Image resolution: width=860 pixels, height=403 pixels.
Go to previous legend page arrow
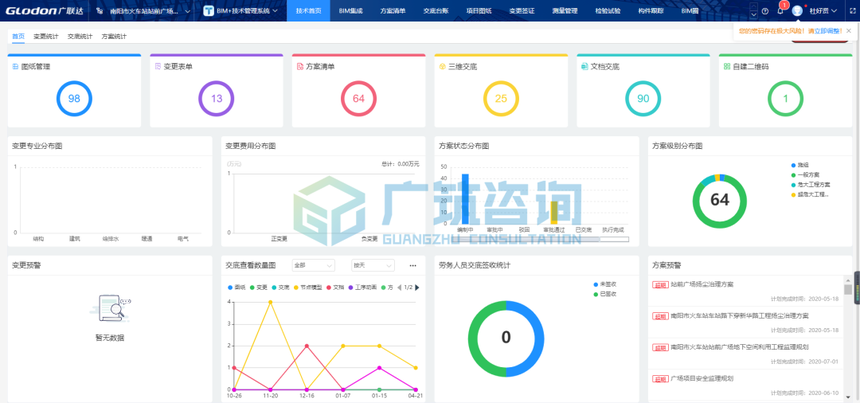tap(399, 287)
